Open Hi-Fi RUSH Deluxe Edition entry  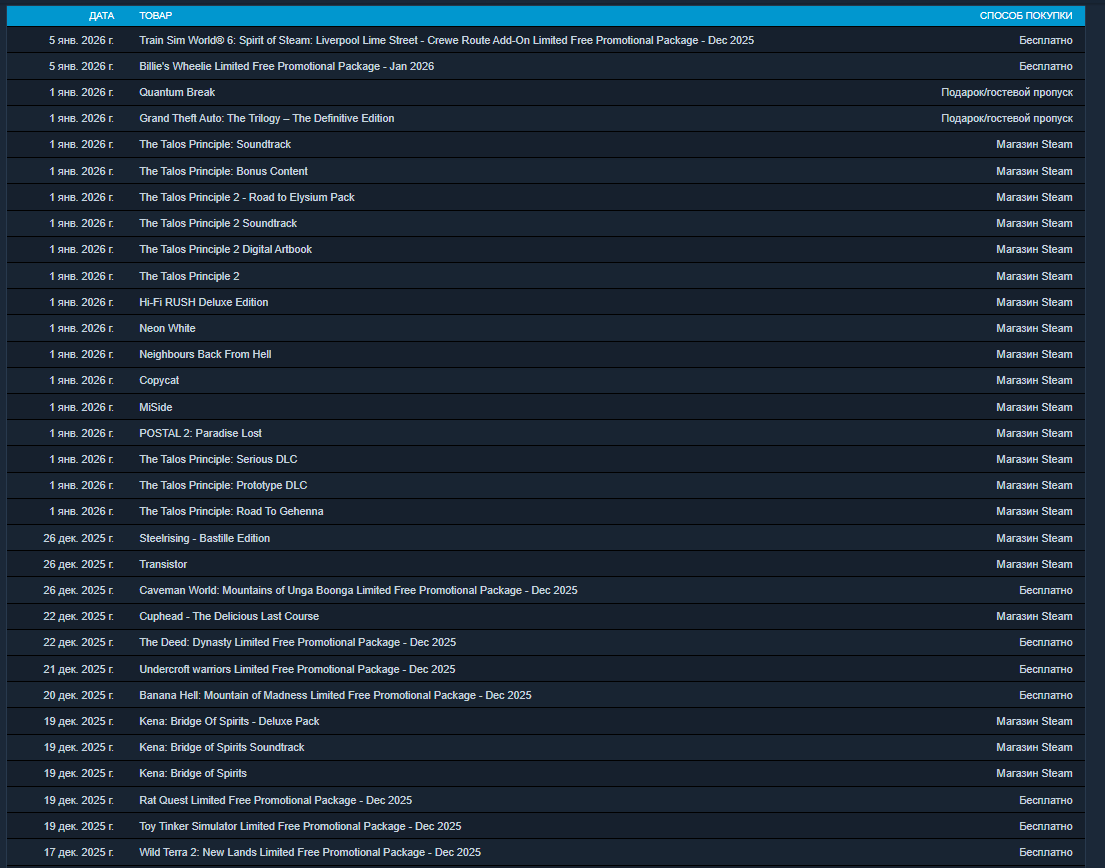pyautogui.click(x=546, y=302)
